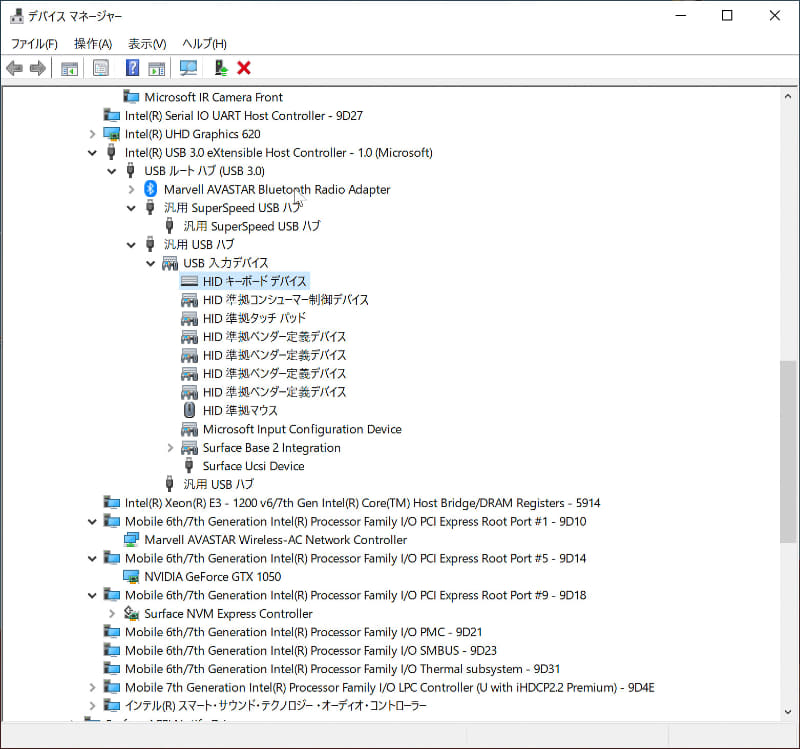
Task: Click the Back arrow toolbar icon
Action: [14, 68]
